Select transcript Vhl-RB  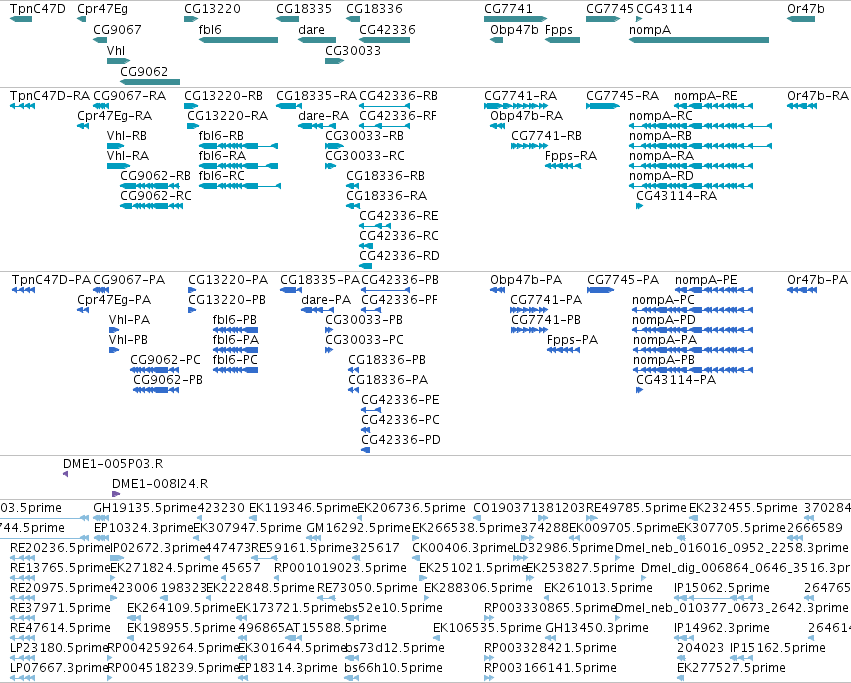point(127,136)
